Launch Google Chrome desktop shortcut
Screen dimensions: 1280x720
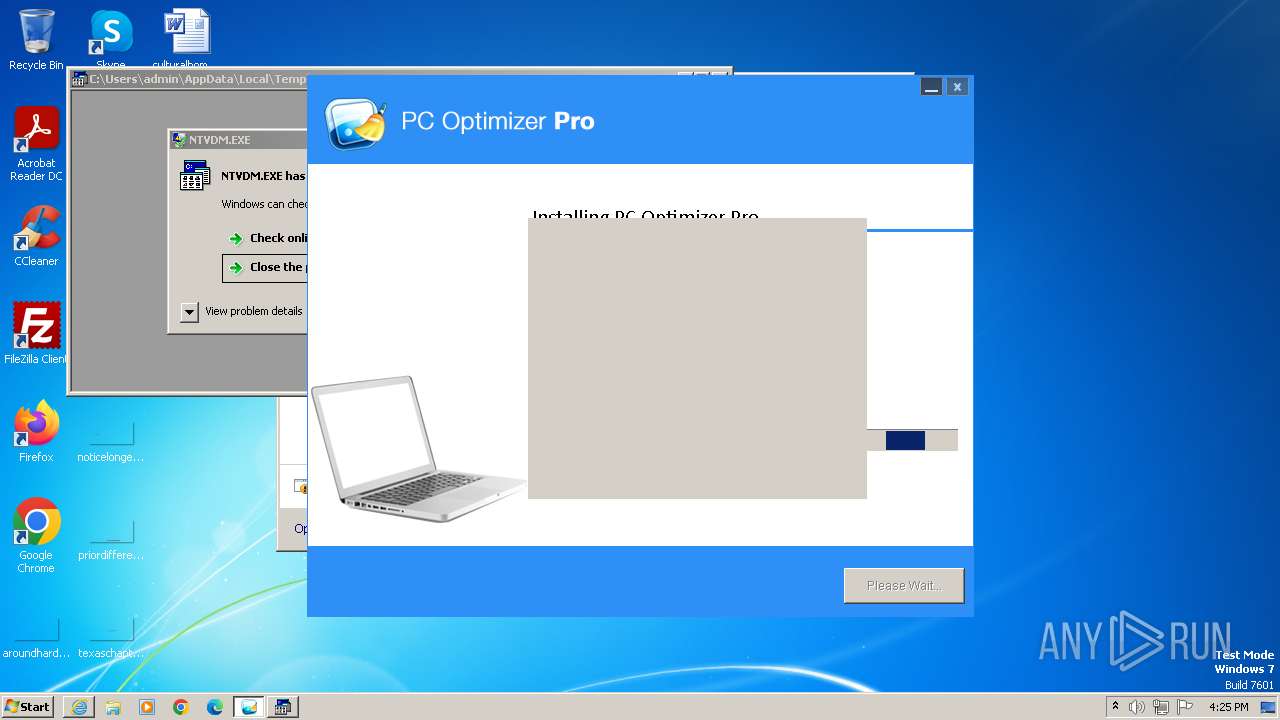36,536
